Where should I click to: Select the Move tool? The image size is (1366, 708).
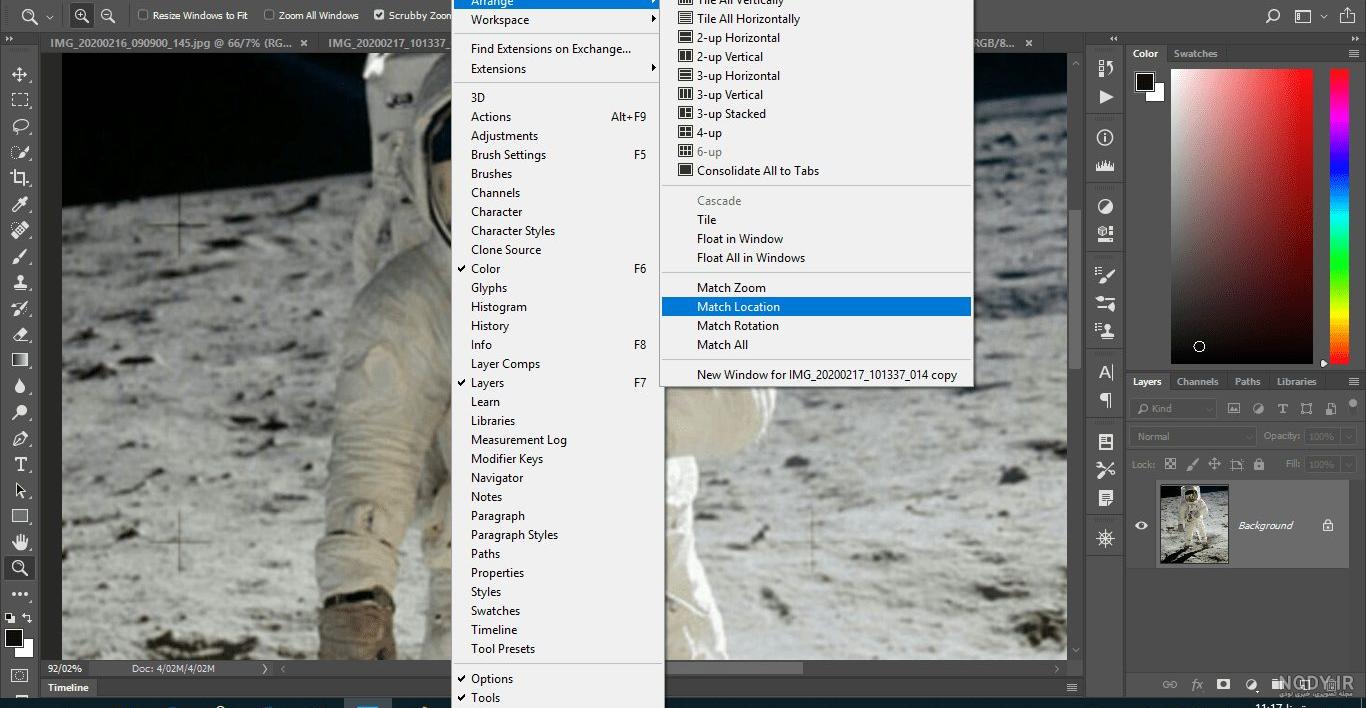pyautogui.click(x=20, y=74)
